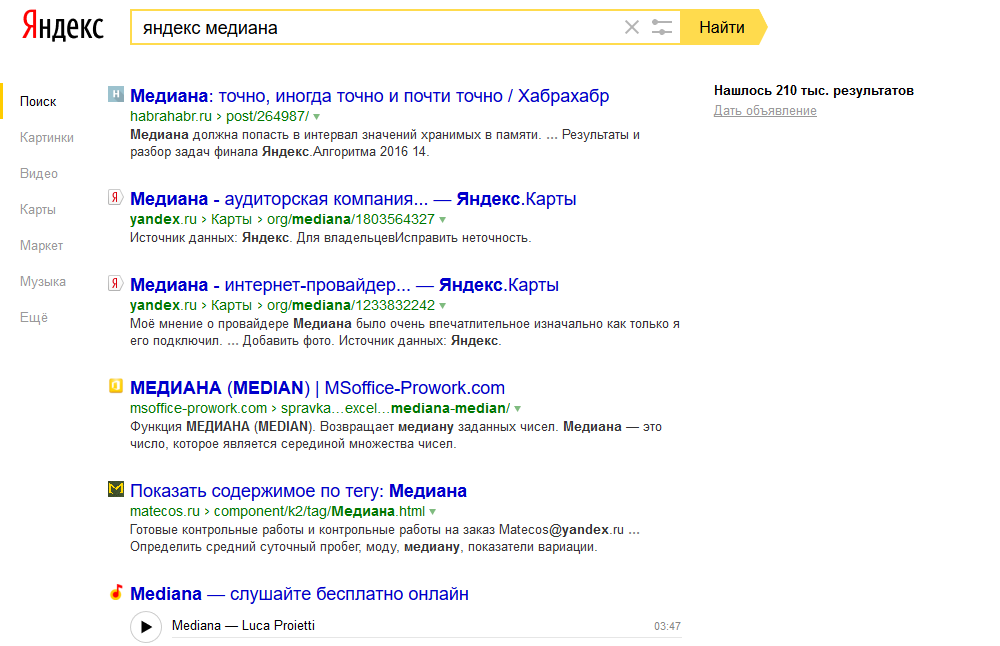This screenshot has width=1000, height=646.
Task: Expand dropdown arrow after matecos.ru URL
Action: click(432, 511)
